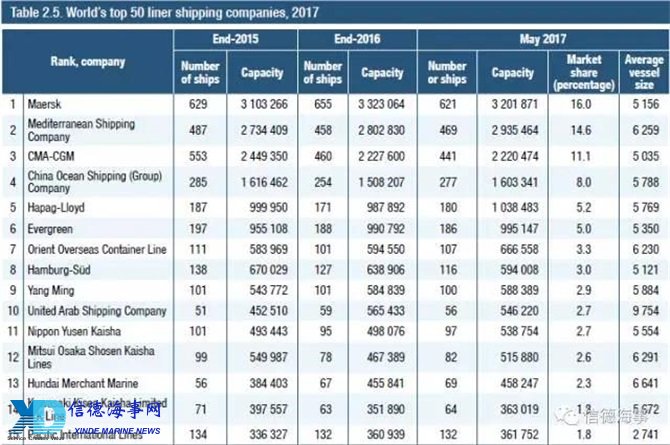Click Nippon Yusen Kaisha capacity '538 754'
The width and height of the screenshot is (670, 445).
[x=519, y=331]
